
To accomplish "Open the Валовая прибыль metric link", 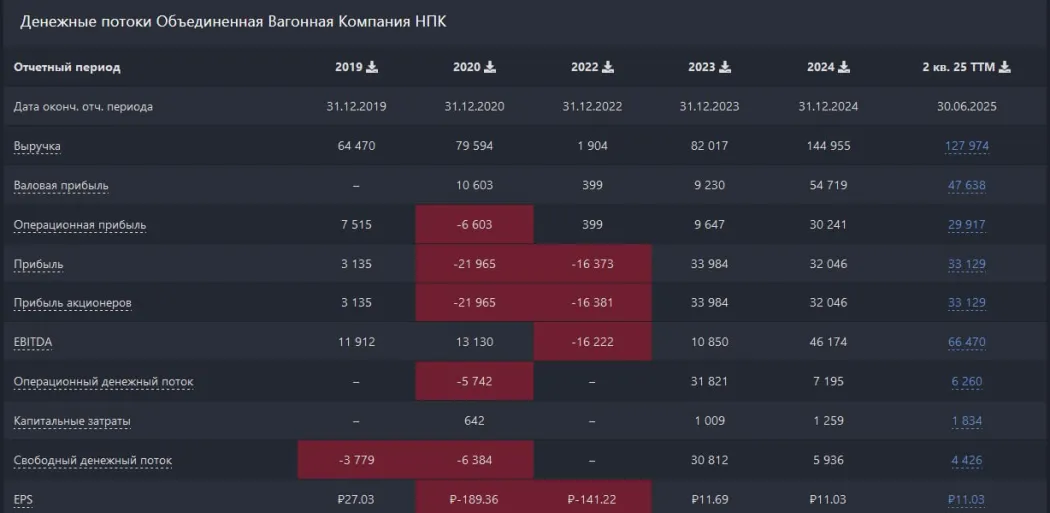I will (61, 186).
